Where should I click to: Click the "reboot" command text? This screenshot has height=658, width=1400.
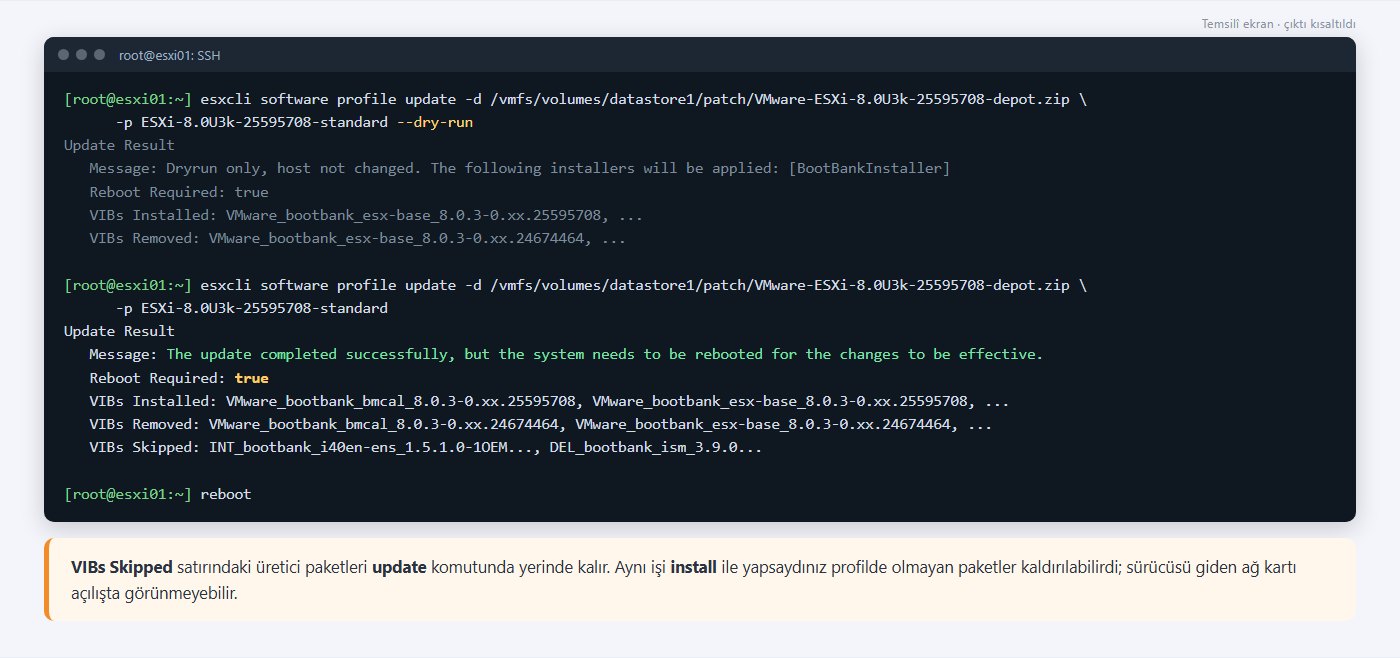coord(226,494)
